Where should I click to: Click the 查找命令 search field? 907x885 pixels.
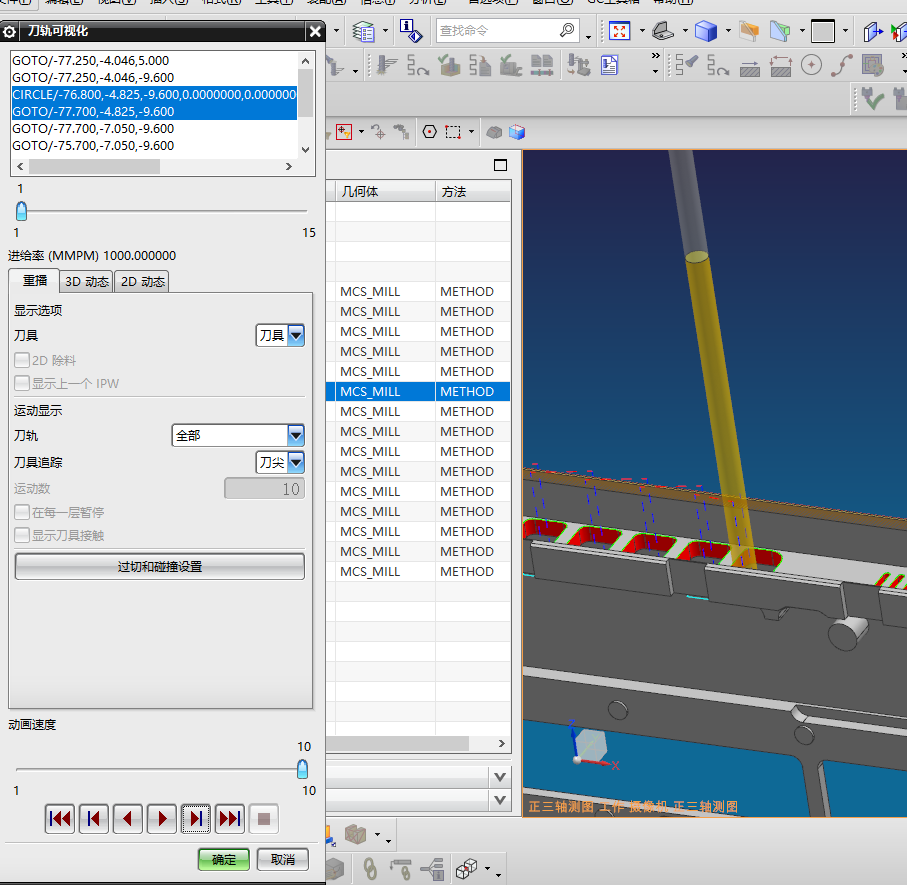(495, 31)
